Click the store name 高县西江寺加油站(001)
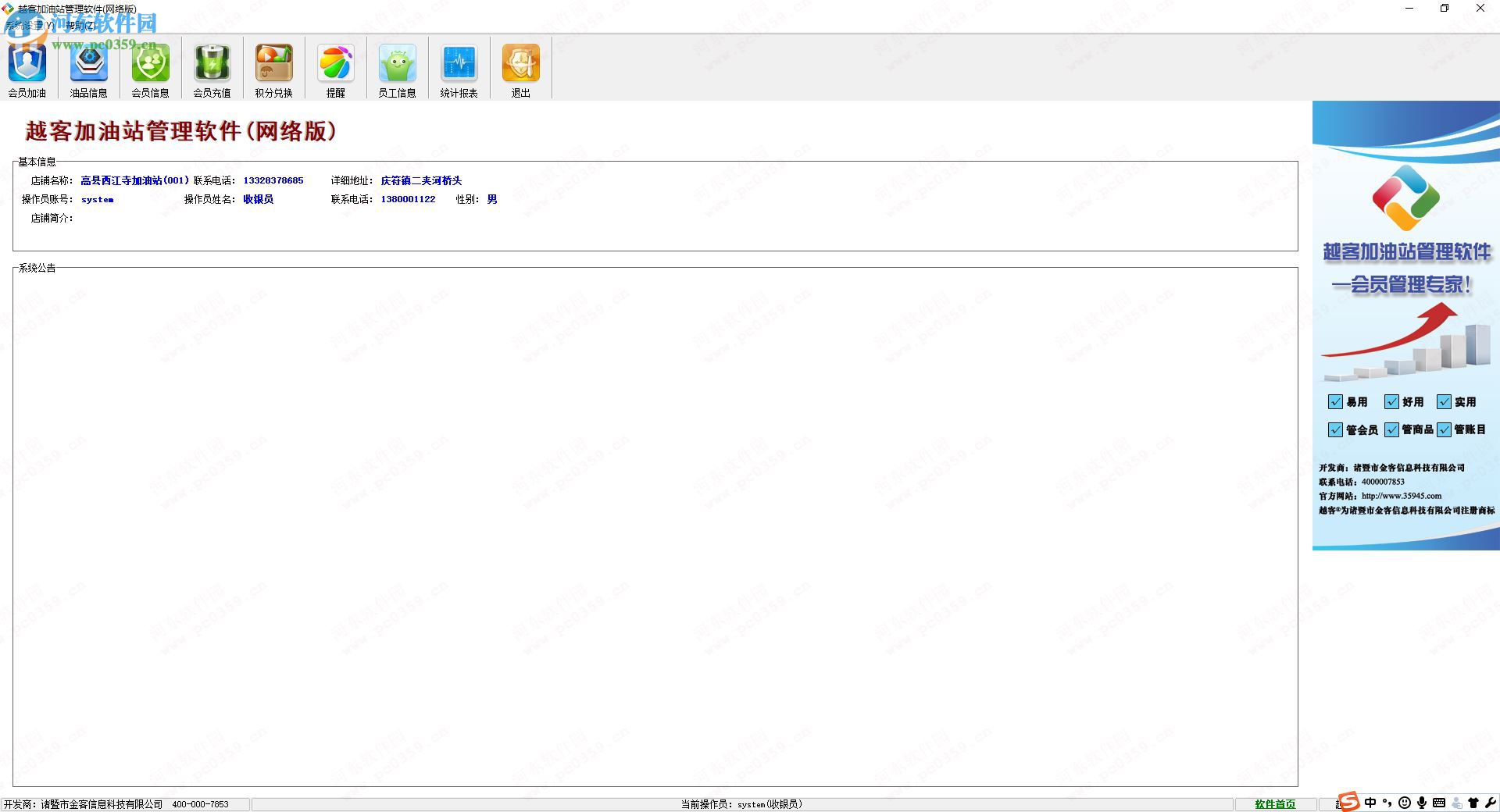Screen dimensions: 1500x812 pyautogui.click(x=134, y=180)
